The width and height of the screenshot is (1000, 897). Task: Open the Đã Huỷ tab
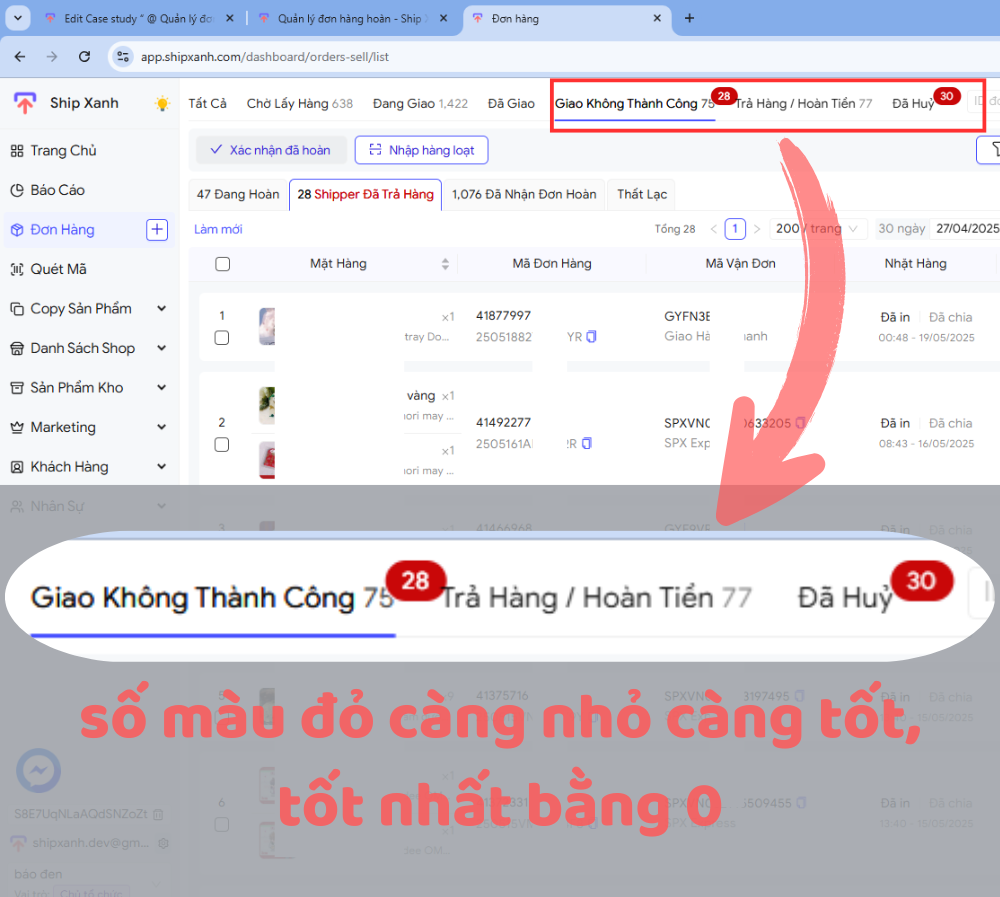point(913,103)
